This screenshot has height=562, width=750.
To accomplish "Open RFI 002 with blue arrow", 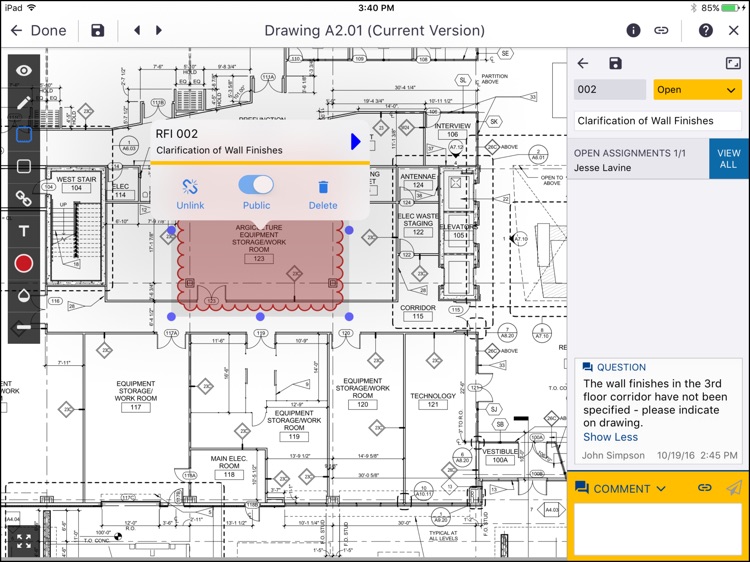I will [x=355, y=141].
